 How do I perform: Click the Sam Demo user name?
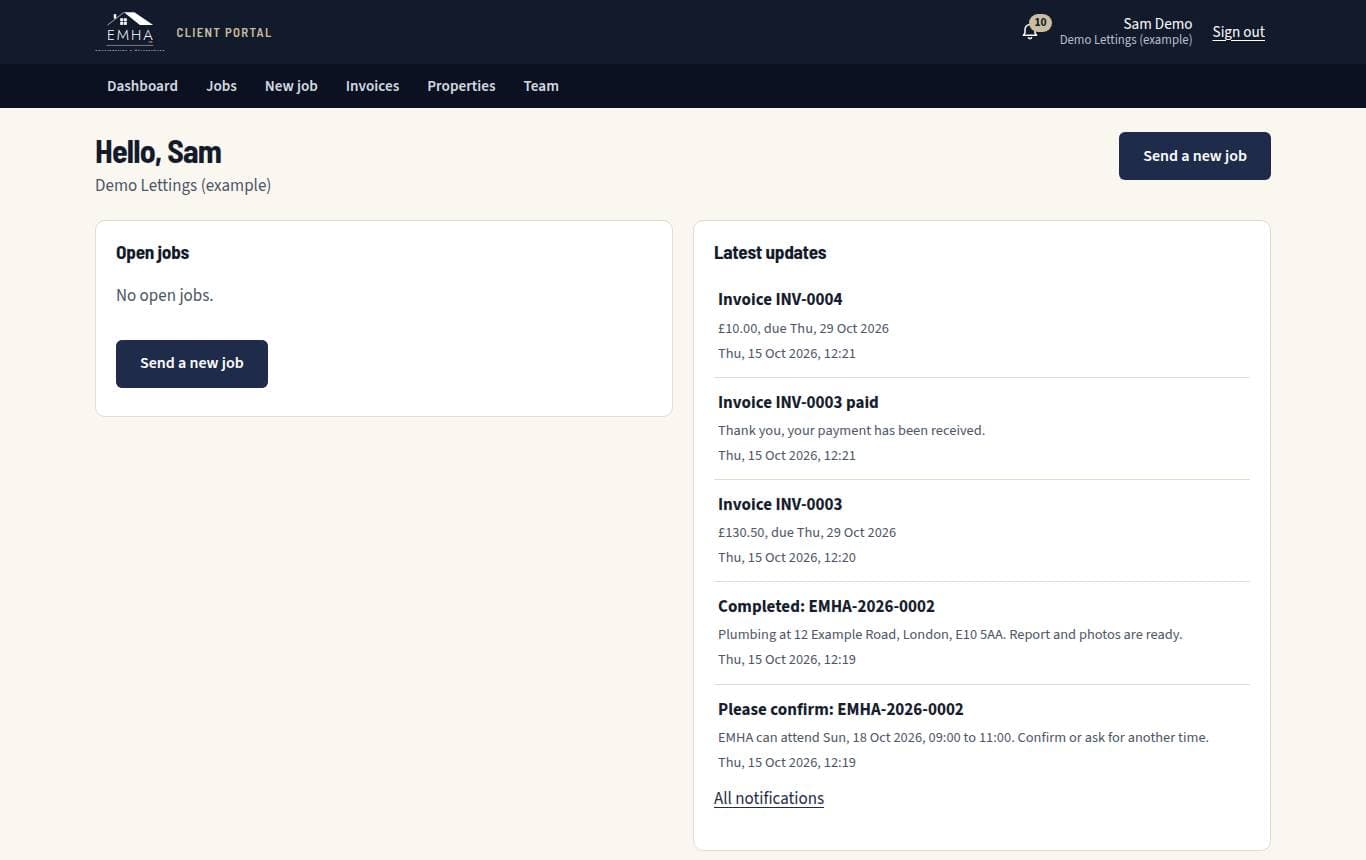click(x=1157, y=24)
